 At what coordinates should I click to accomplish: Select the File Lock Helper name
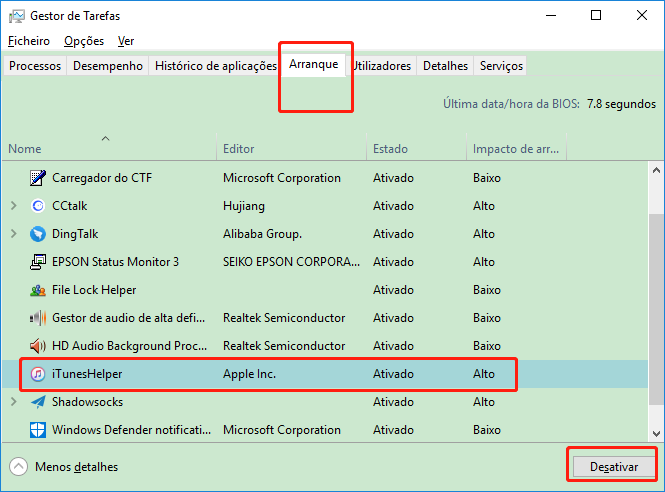pyautogui.click(x=94, y=290)
